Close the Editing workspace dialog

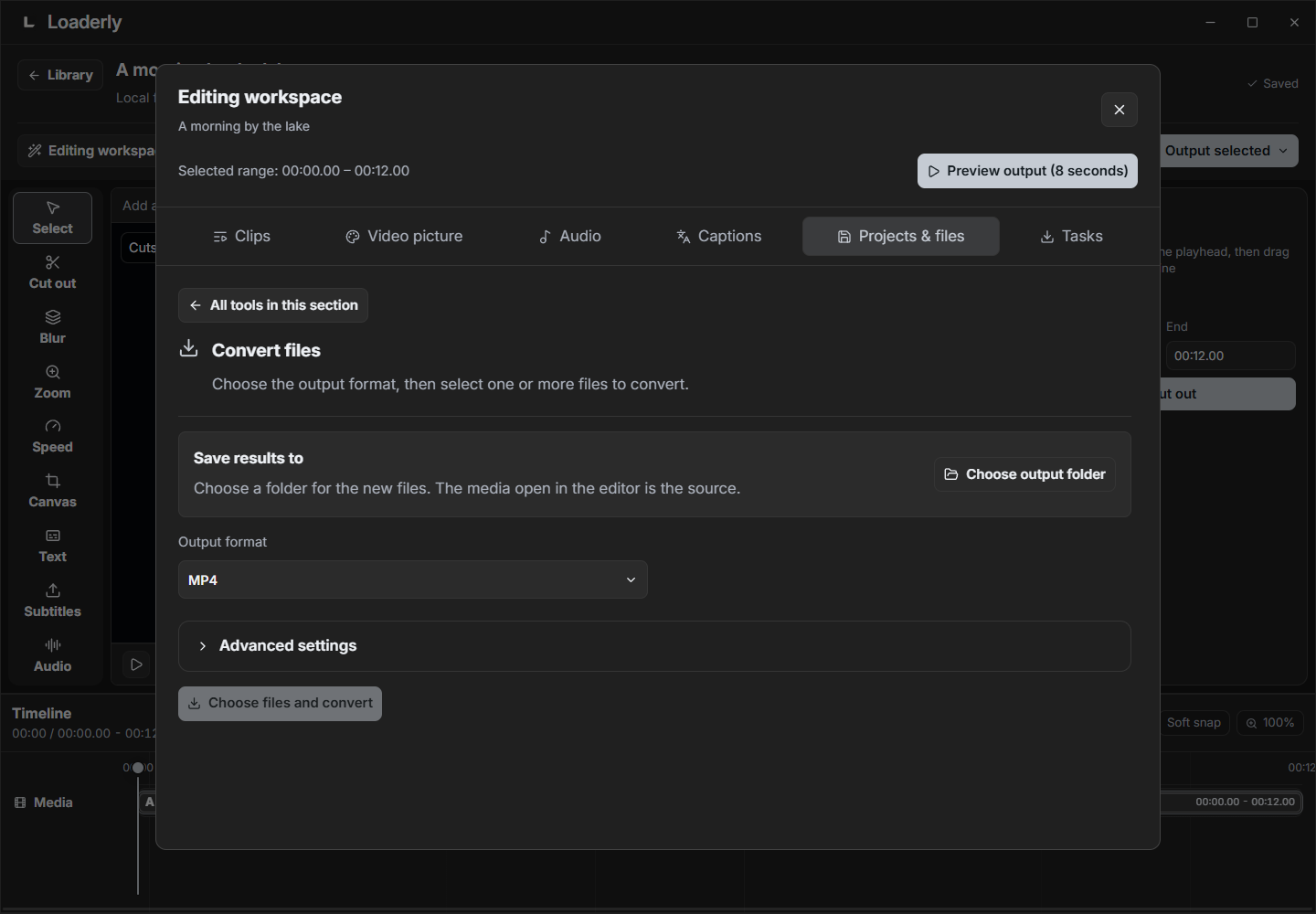pos(1120,110)
